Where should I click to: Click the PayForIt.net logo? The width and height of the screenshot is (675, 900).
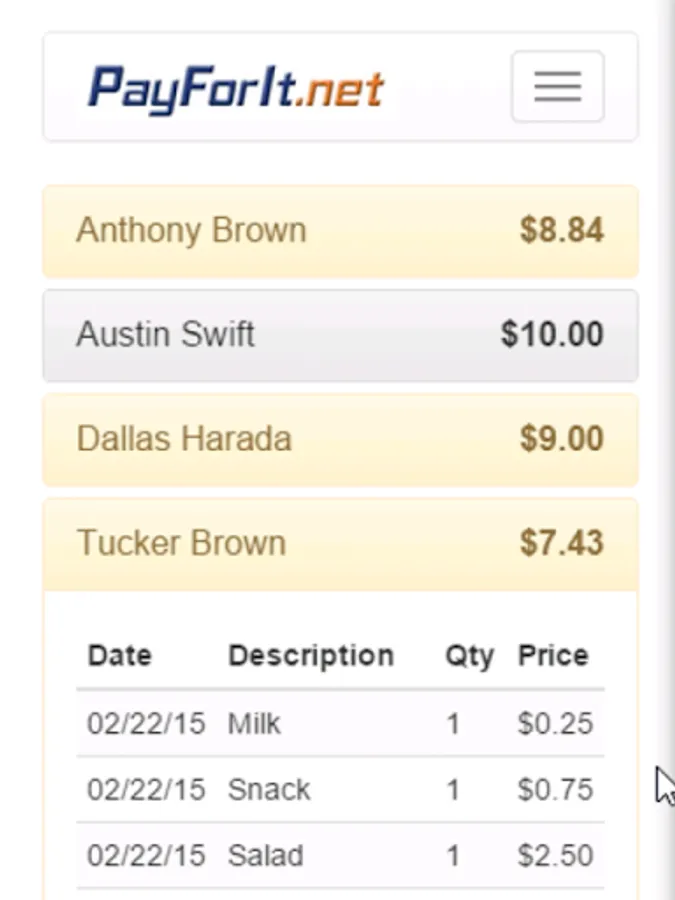tap(236, 88)
